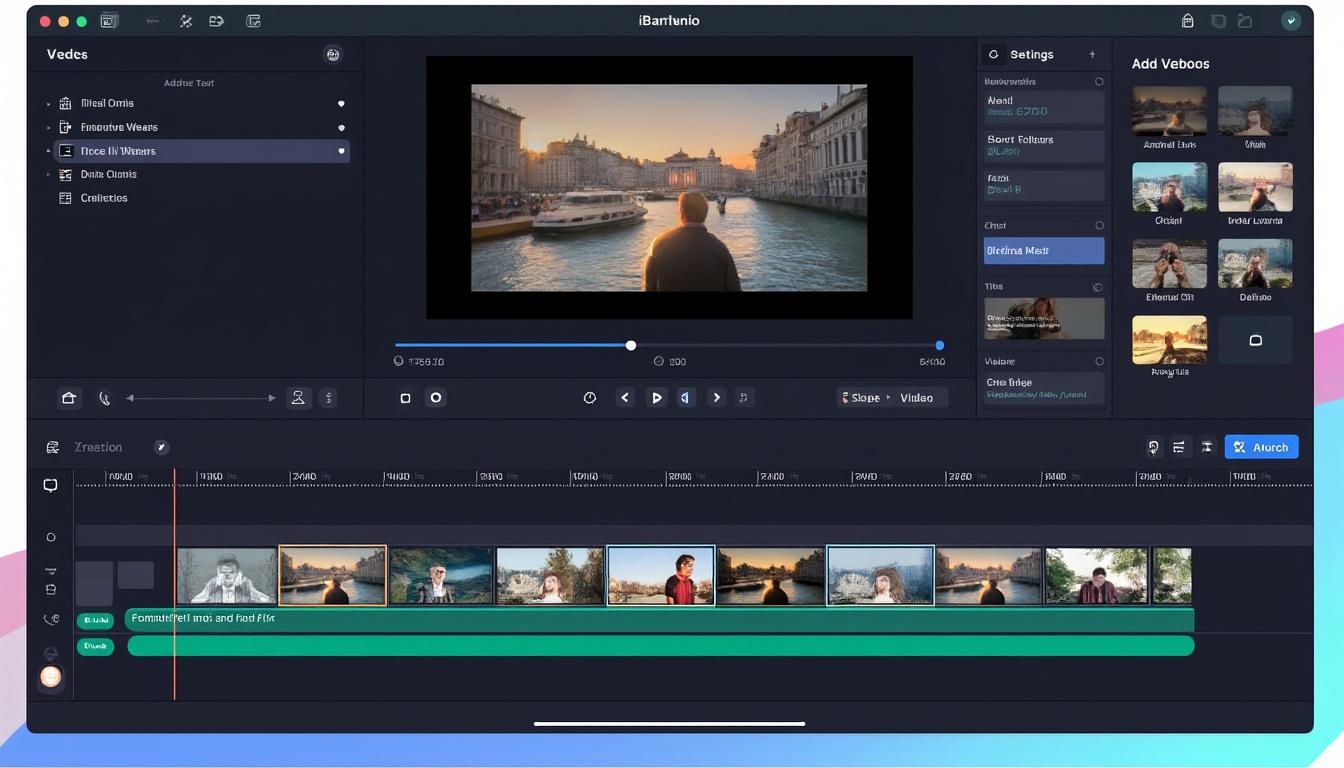Expand the Rleal Omis tree row
The image size is (1344, 768).
[x=48, y=104]
